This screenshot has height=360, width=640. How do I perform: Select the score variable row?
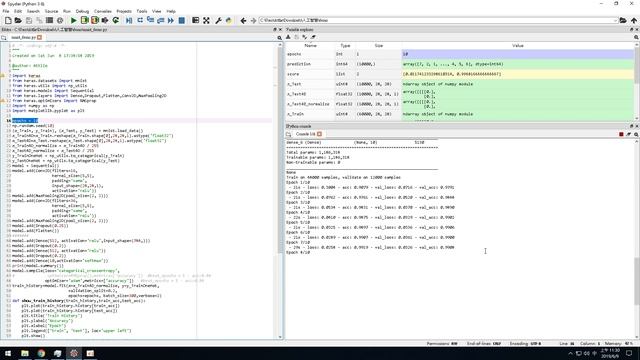click(x=460, y=74)
